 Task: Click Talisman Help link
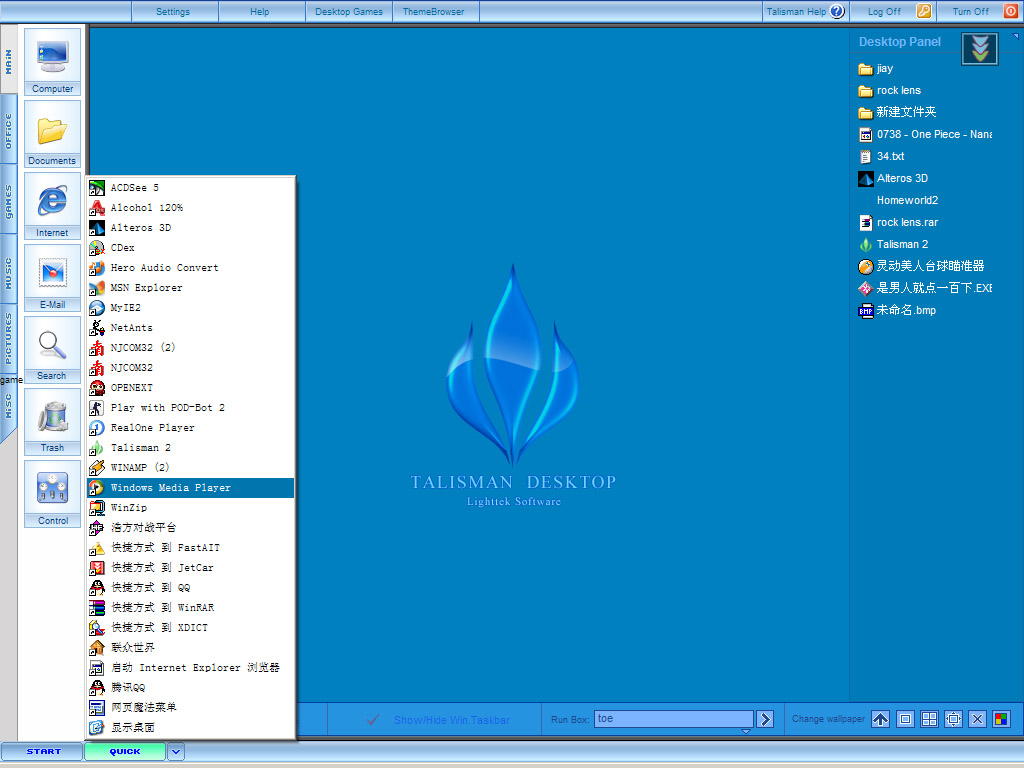click(x=796, y=11)
